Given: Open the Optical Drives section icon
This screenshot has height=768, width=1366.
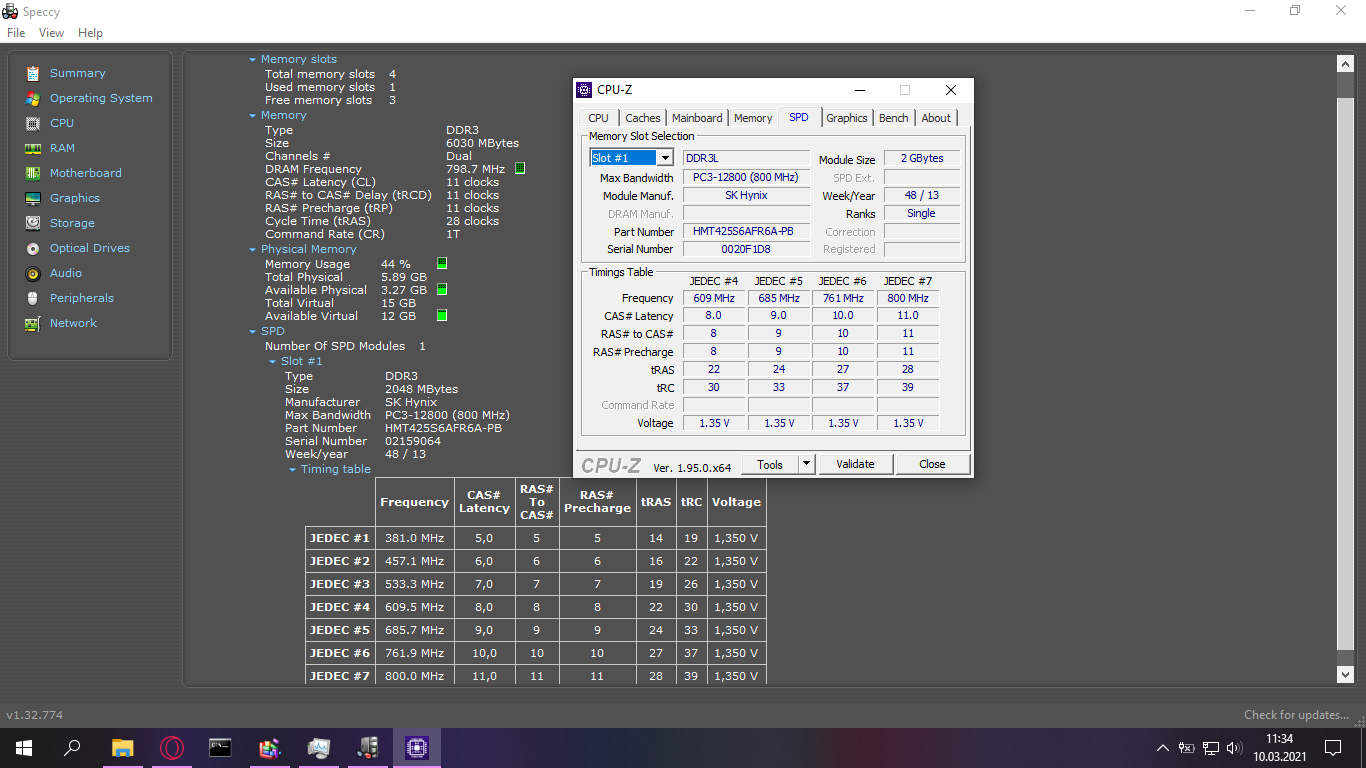Looking at the screenshot, I should click(33, 248).
